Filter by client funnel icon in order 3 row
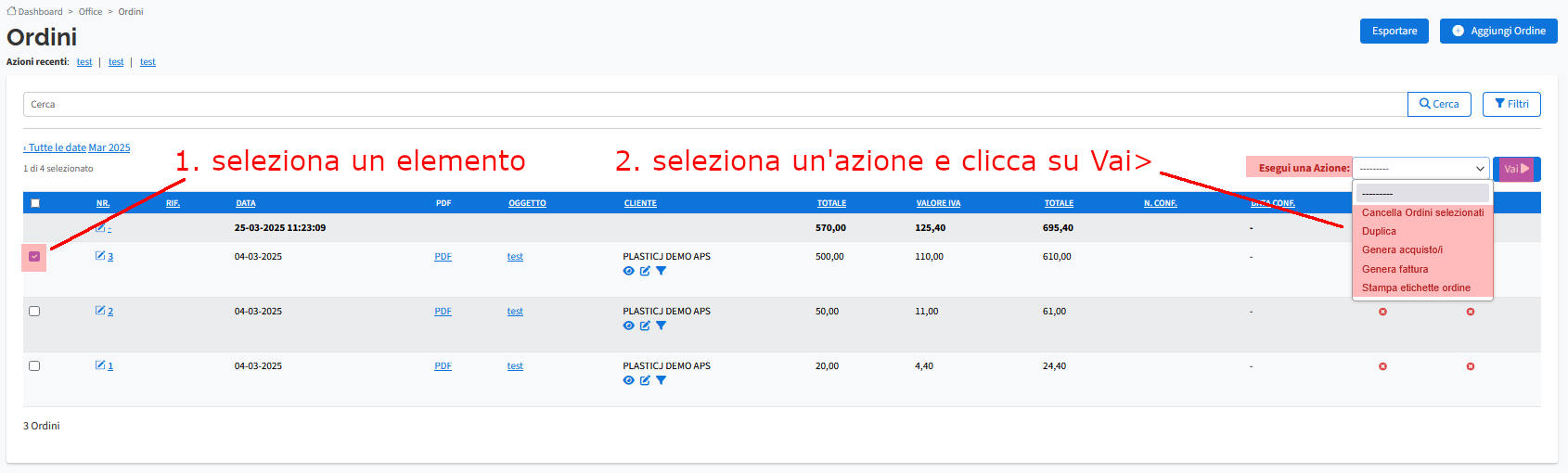 click(661, 271)
